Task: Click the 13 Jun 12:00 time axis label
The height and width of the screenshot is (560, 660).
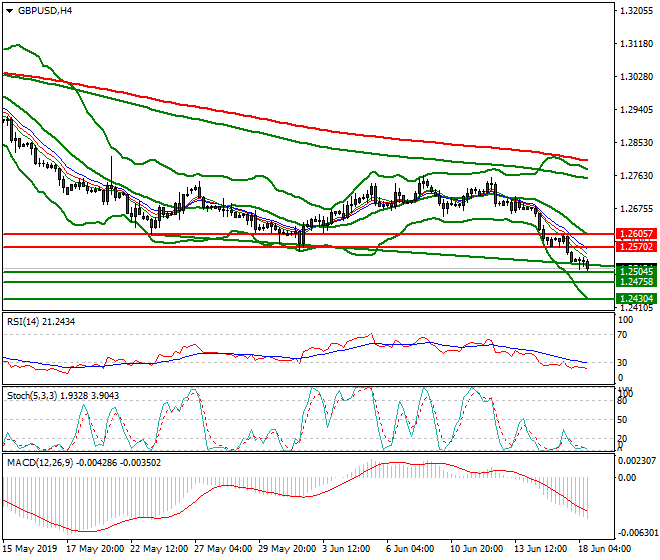Action: click(x=540, y=549)
